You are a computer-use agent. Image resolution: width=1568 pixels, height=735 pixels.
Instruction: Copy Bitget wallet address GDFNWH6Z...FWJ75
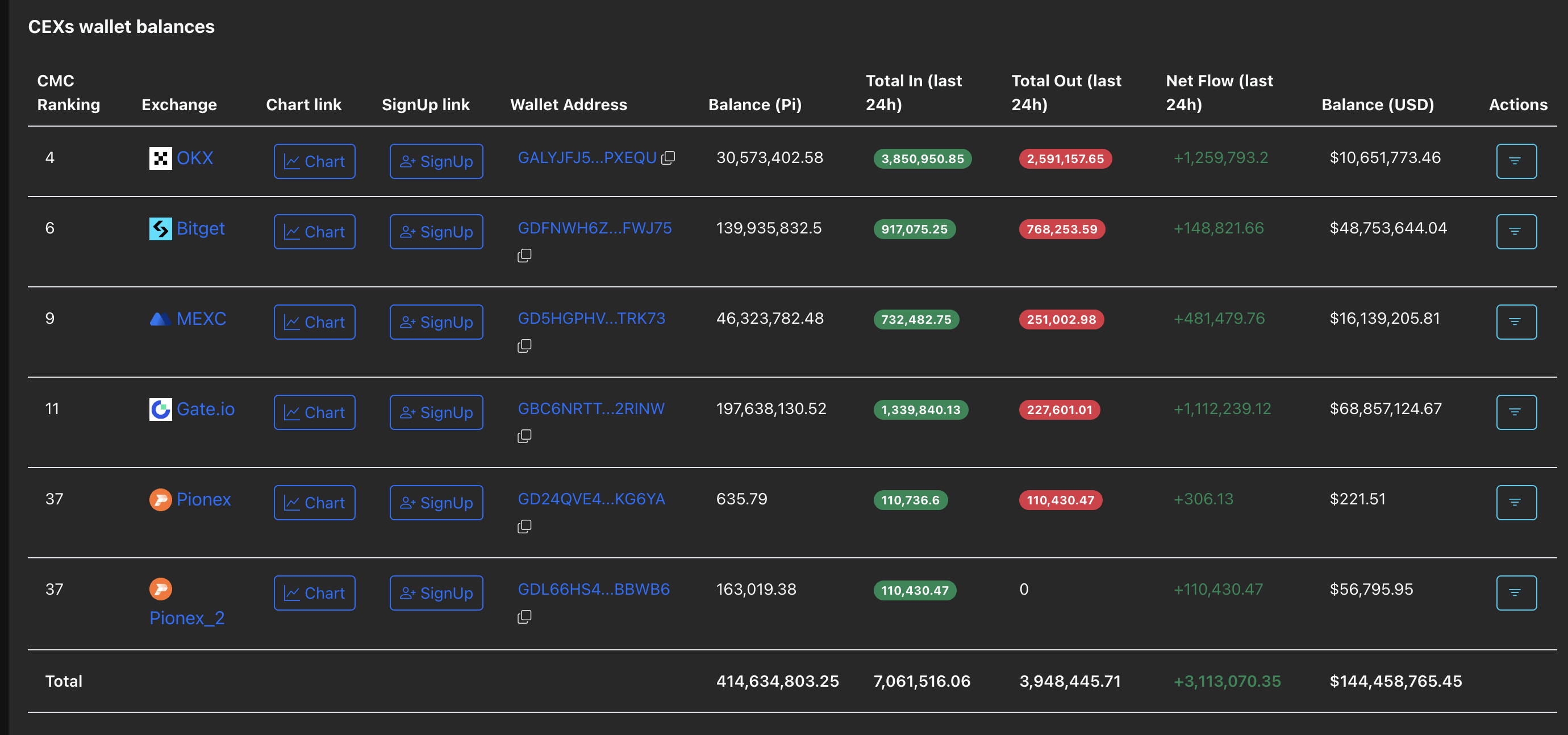[x=524, y=256]
